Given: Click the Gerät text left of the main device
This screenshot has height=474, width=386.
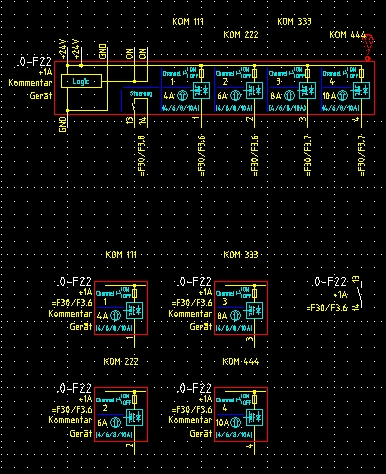Looking at the screenshot, I should pos(41,96).
